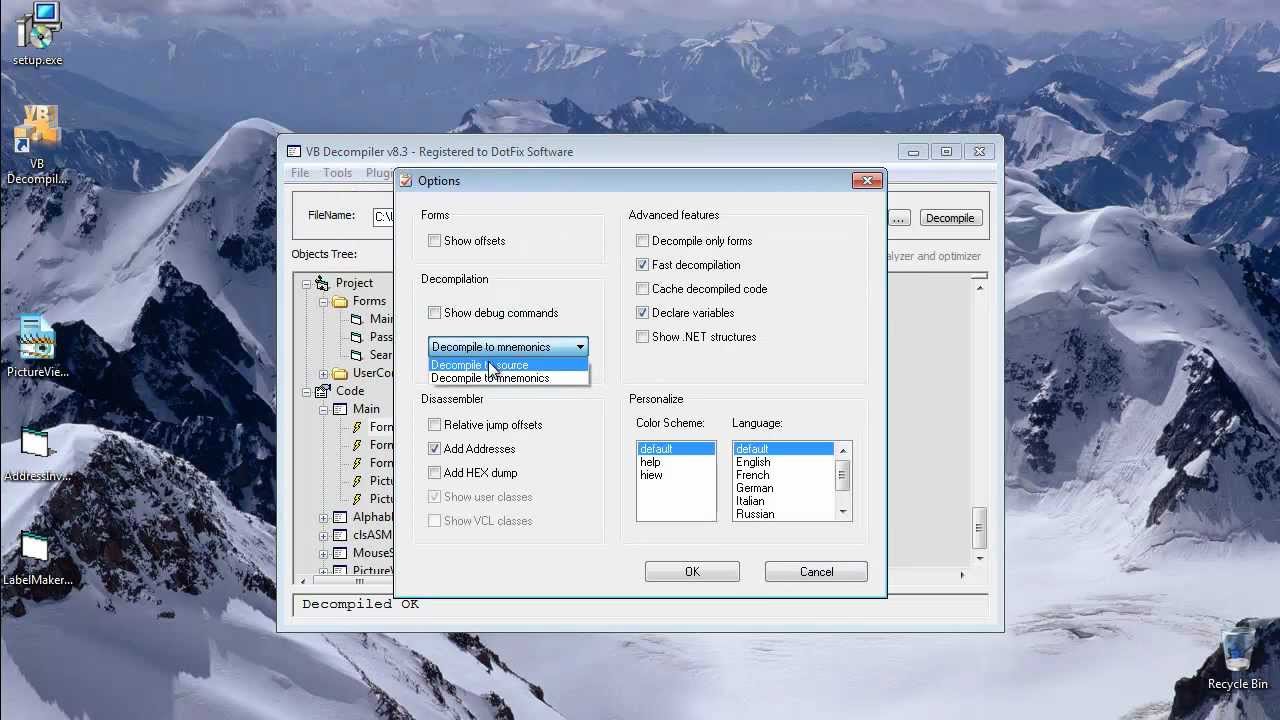
Task: Select the Sear... form icon under Forms
Action: [x=357, y=355]
